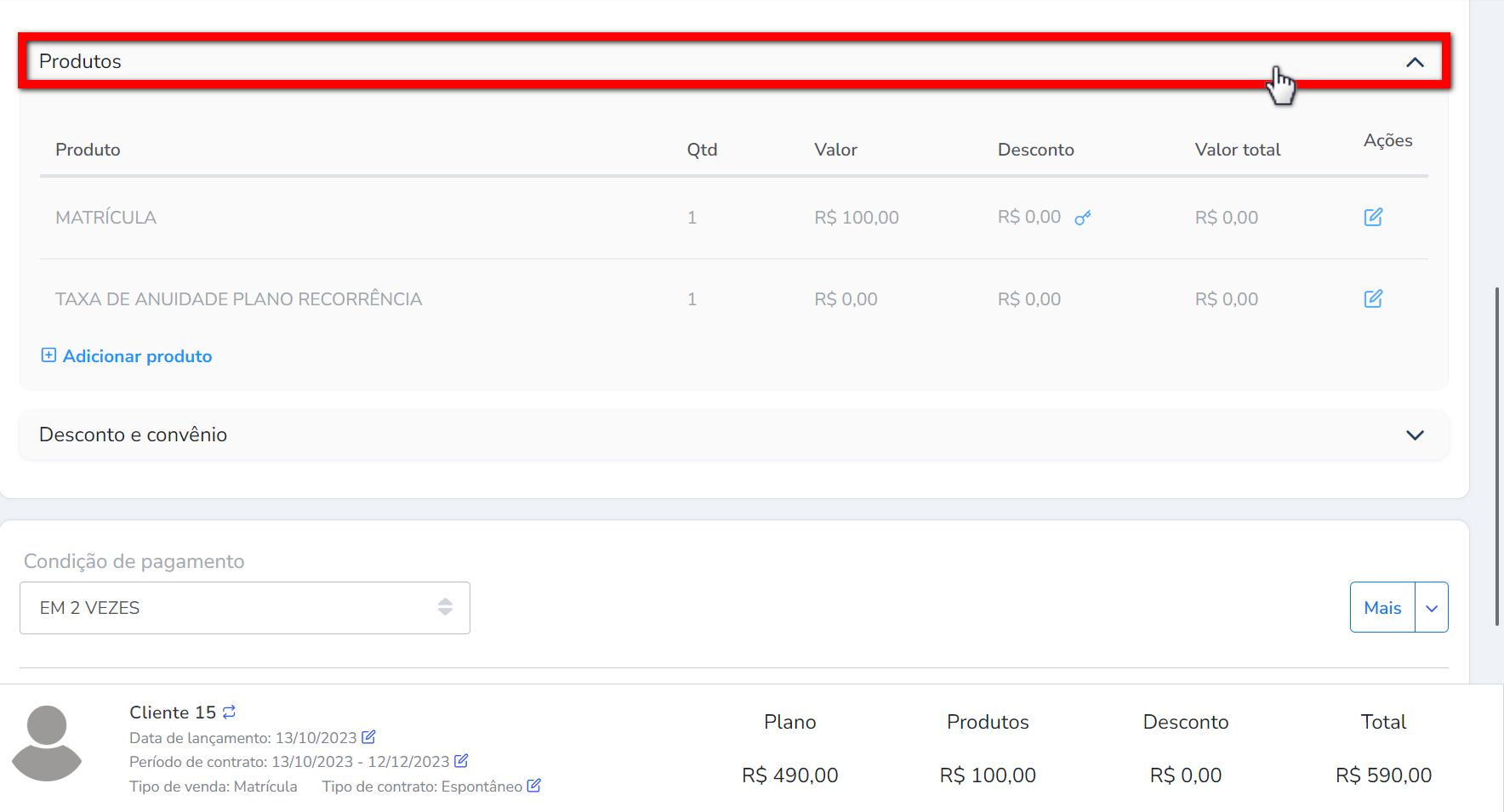Collapse the Produtos section chevron
The image size is (1504, 812).
tap(1415, 62)
